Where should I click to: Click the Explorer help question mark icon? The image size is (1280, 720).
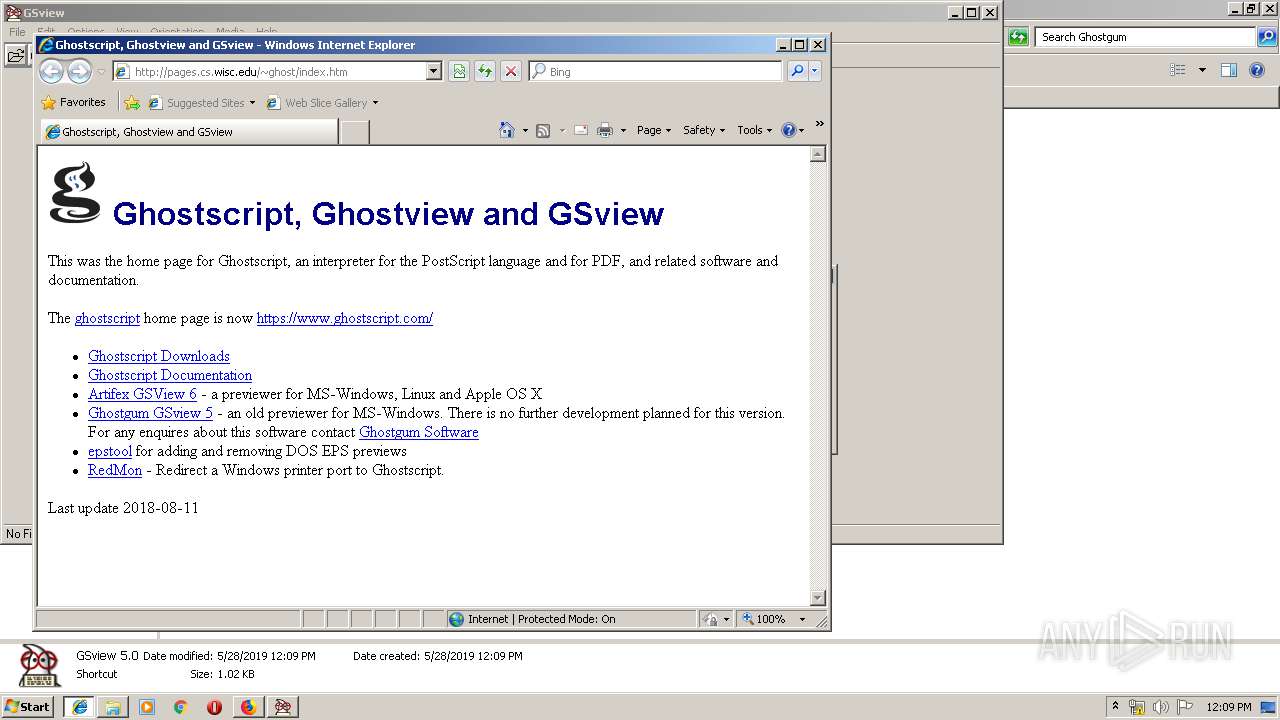click(1258, 70)
